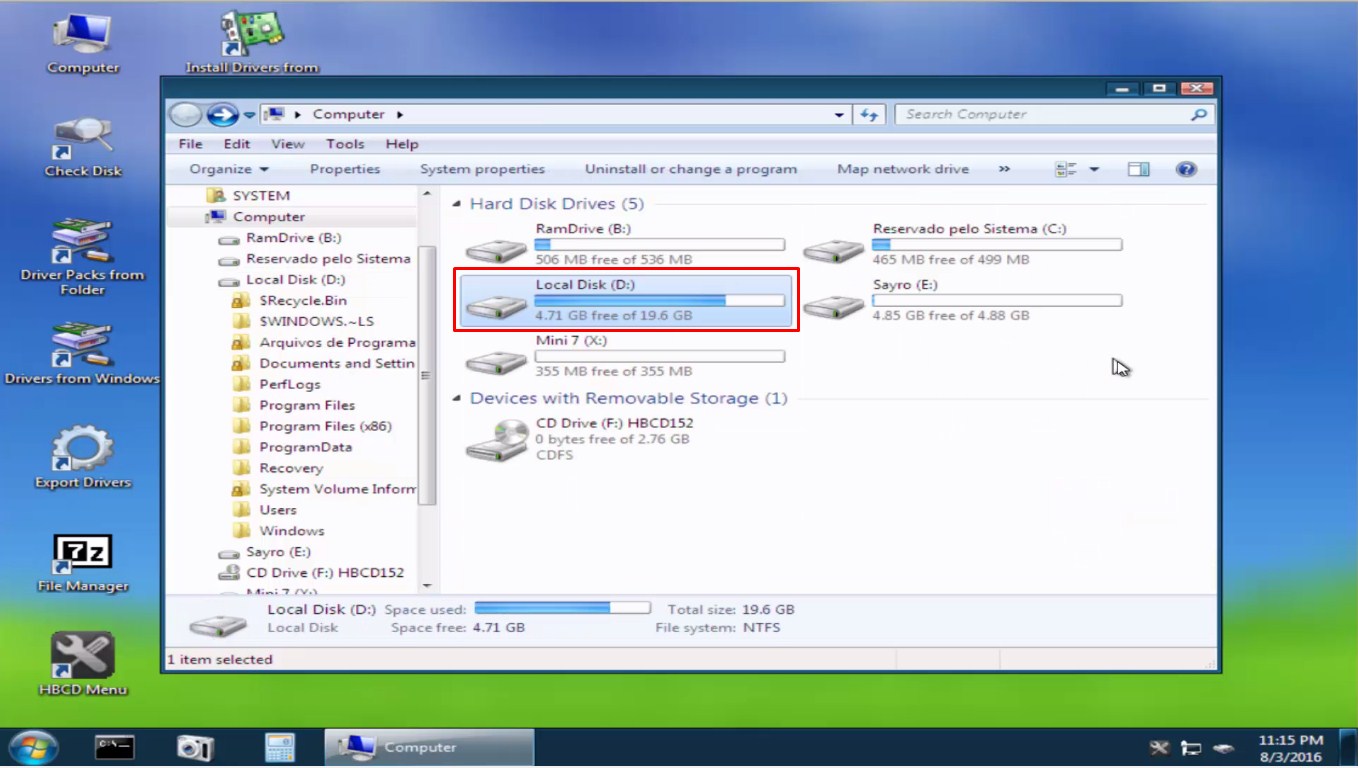This screenshot has width=1358, height=768.
Task: Open the command prompt taskbar icon
Action: [115, 747]
